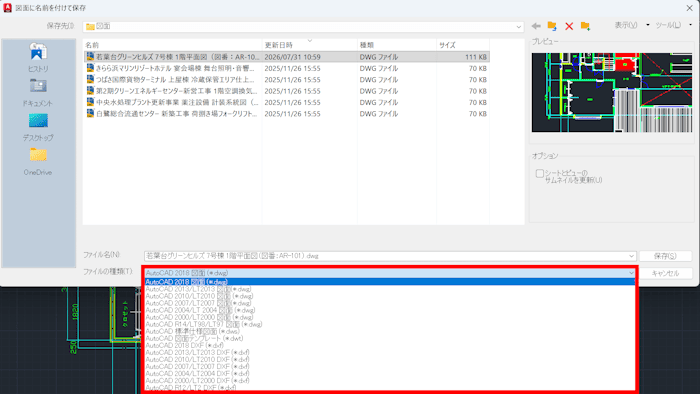This screenshot has height=394, width=700.
Task: Select DWG icon of つばさ国際貨物ターミナル file
Action: pos(90,79)
